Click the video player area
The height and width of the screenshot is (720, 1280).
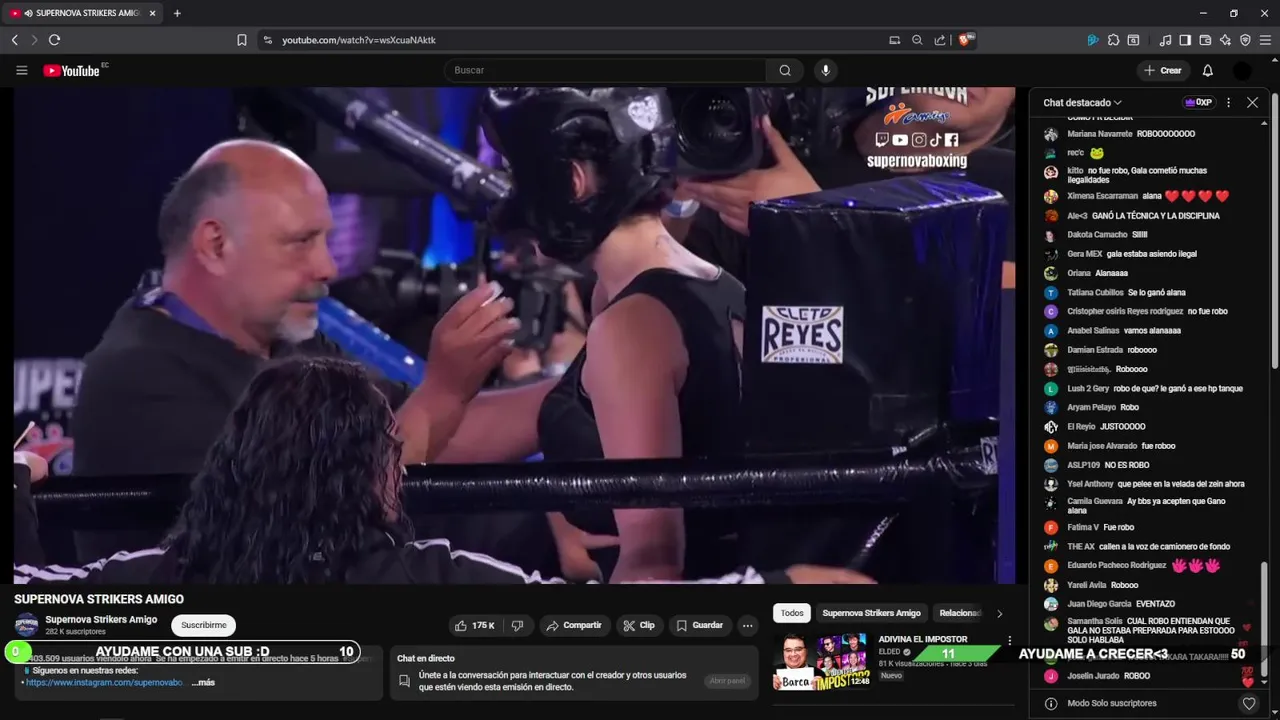click(514, 335)
